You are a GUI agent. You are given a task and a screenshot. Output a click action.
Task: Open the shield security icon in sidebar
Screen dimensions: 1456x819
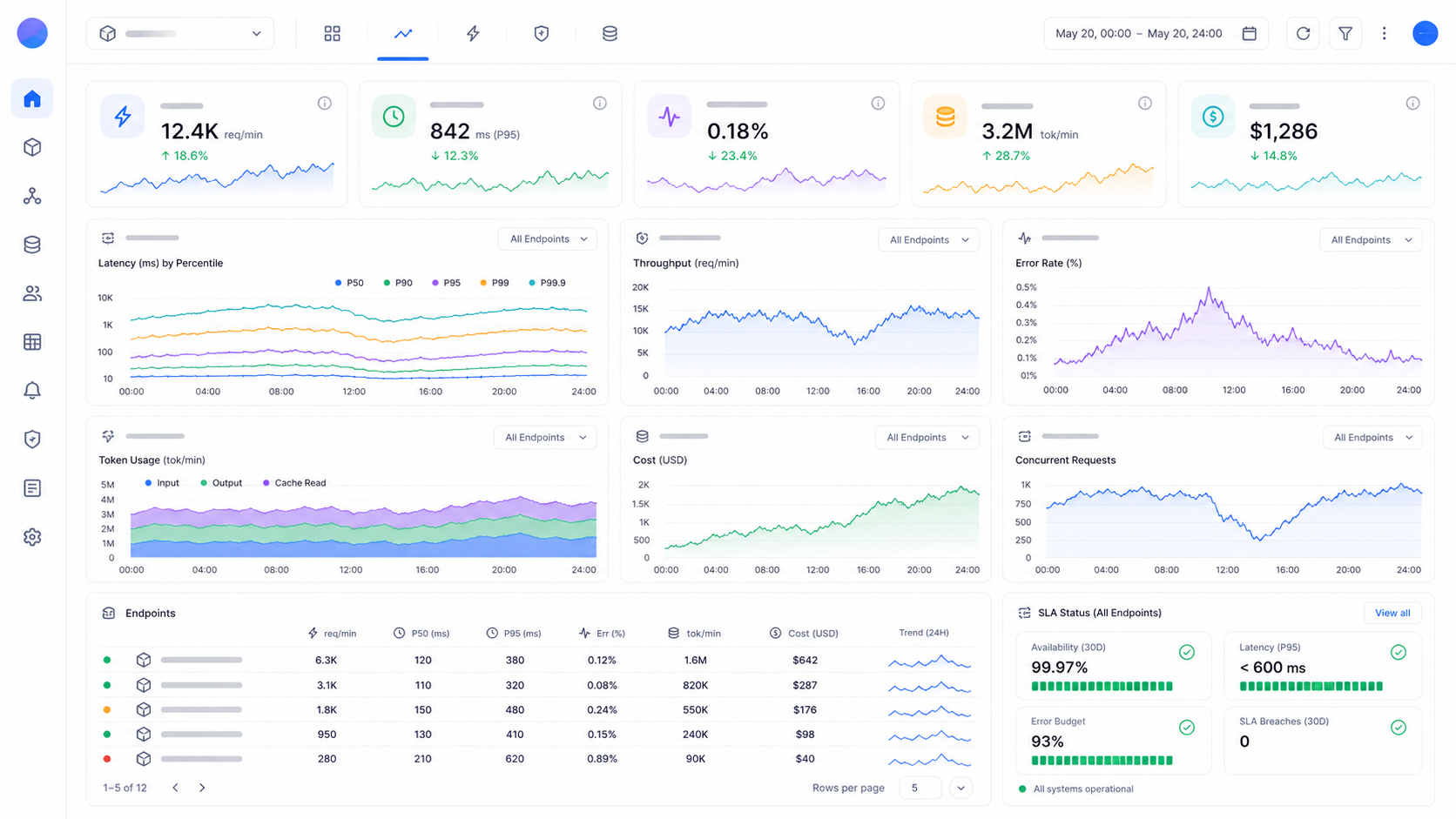tap(32, 440)
